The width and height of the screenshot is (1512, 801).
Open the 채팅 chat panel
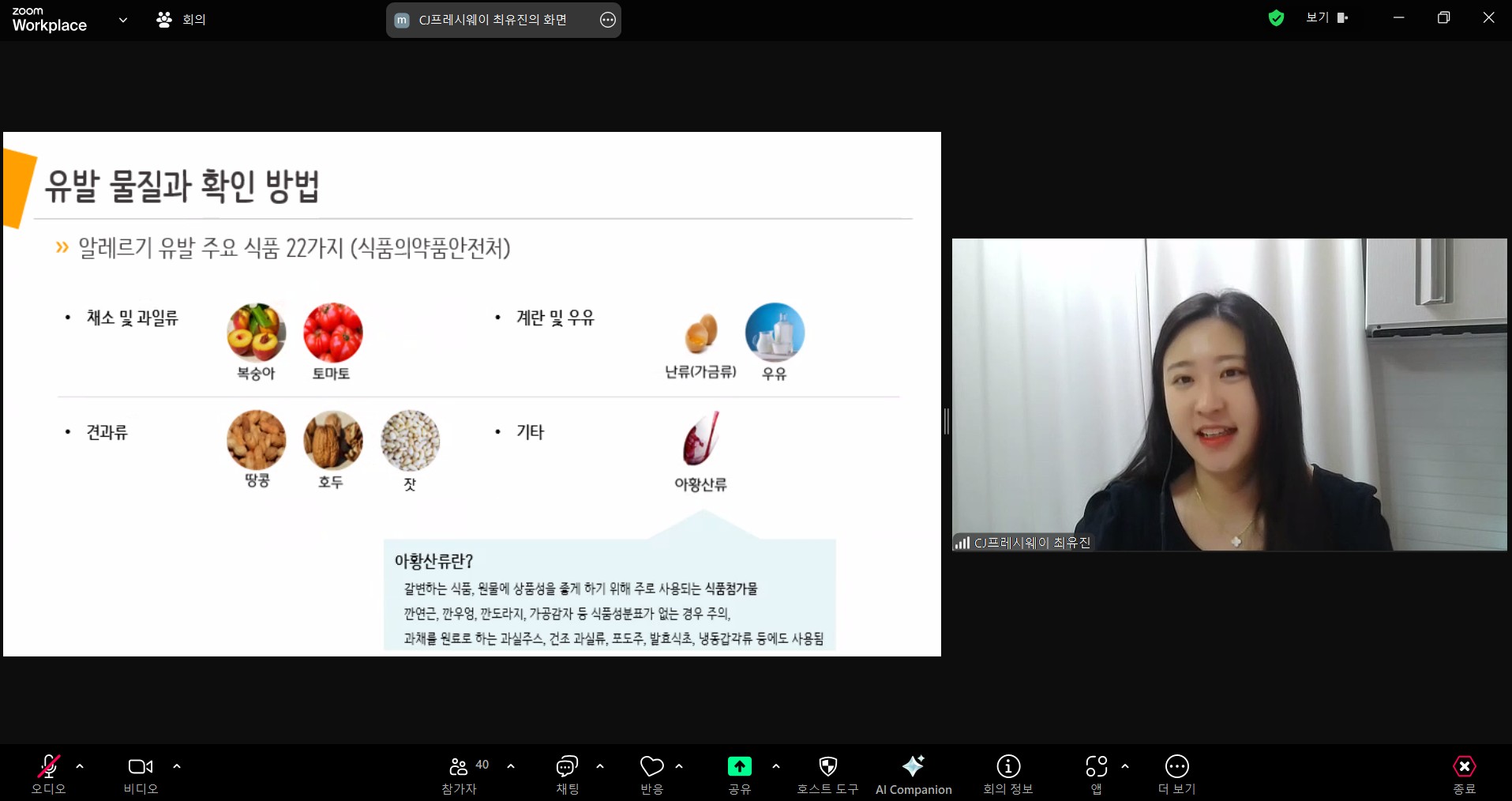[x=568, y=775]
